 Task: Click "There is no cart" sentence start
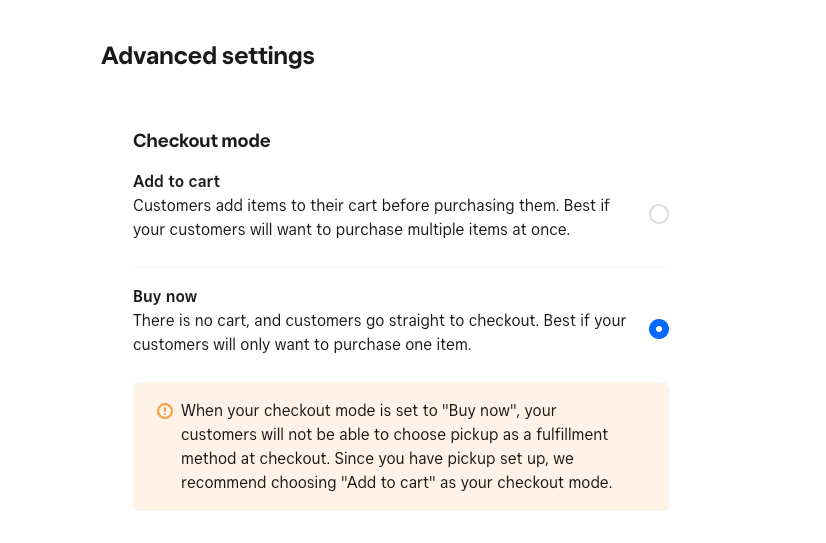pyautogui.click(x=191, y=321)
